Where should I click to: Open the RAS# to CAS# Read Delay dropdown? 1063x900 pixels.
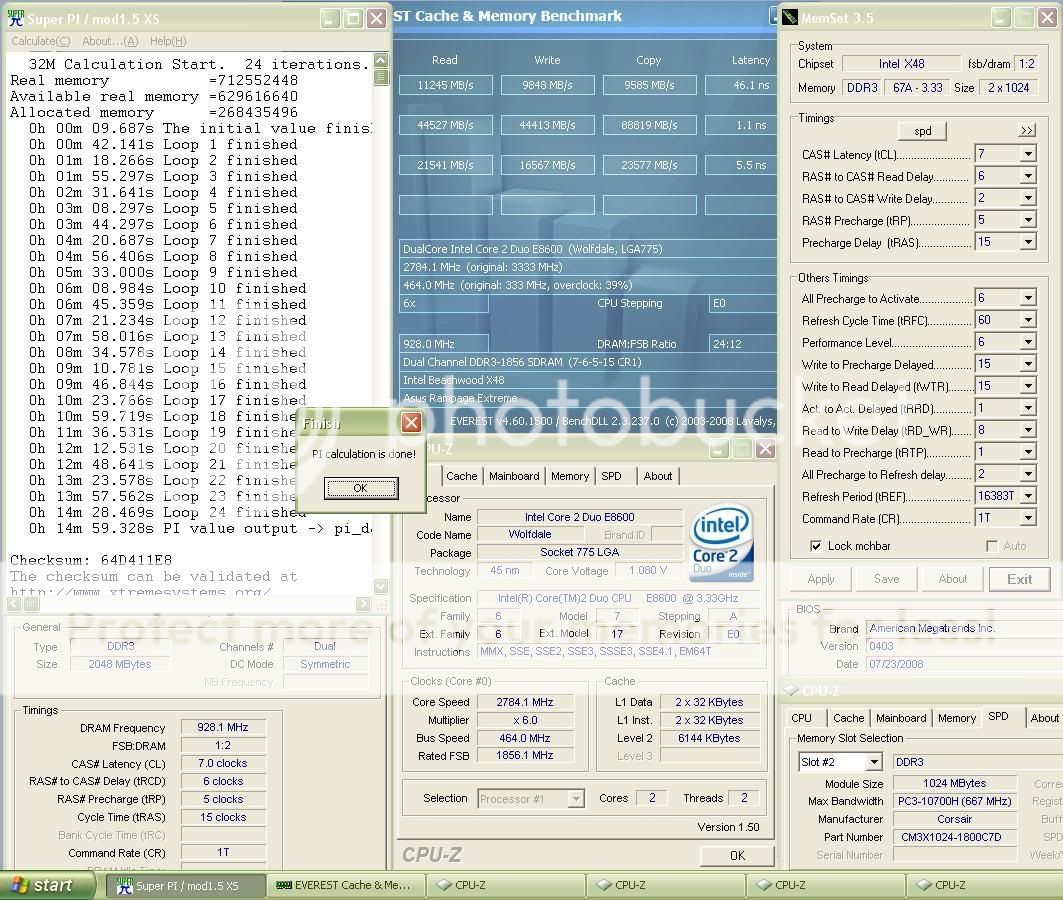click(x=1028, y=176)
